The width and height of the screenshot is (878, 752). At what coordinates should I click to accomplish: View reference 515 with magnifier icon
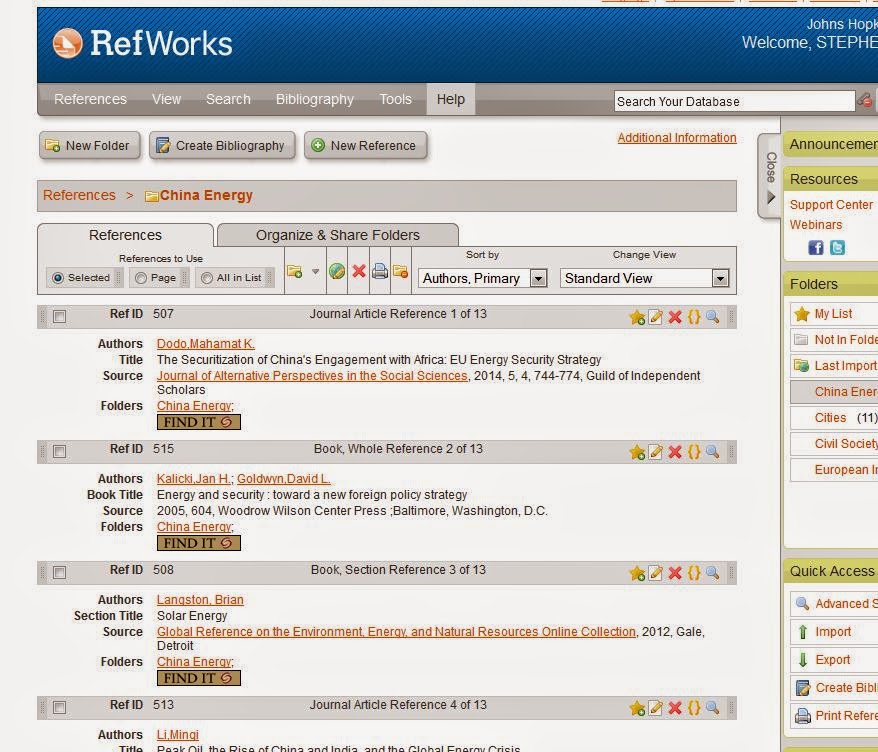712,452
